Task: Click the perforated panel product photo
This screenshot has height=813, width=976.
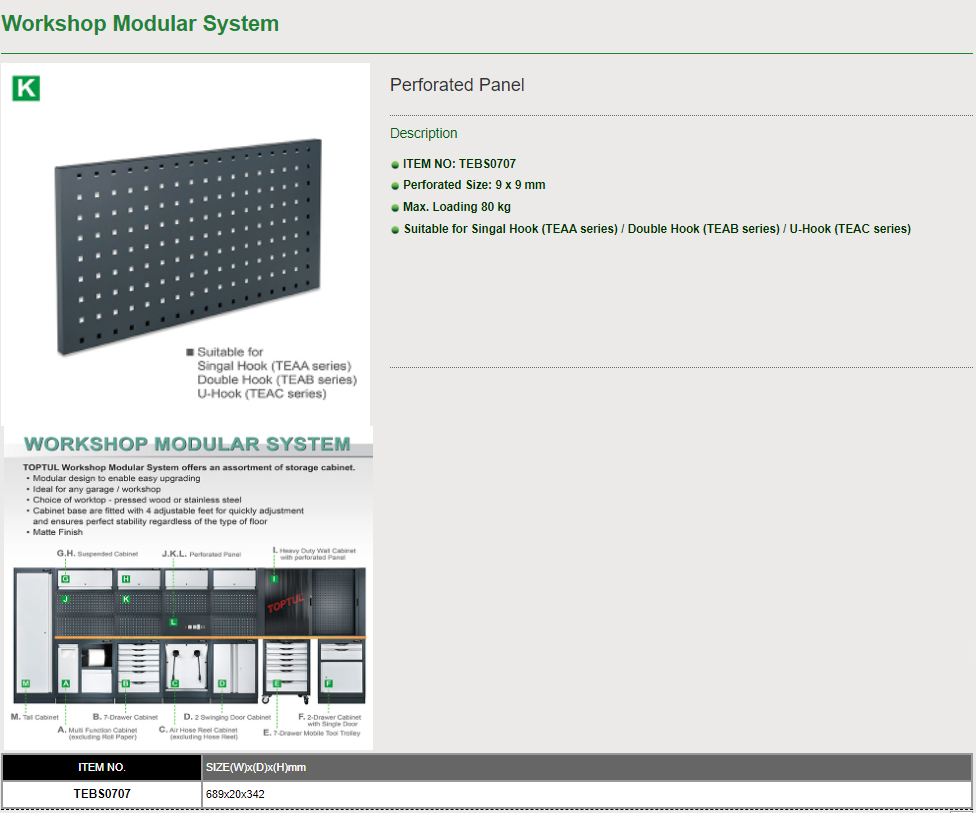Action: (188, 245)
